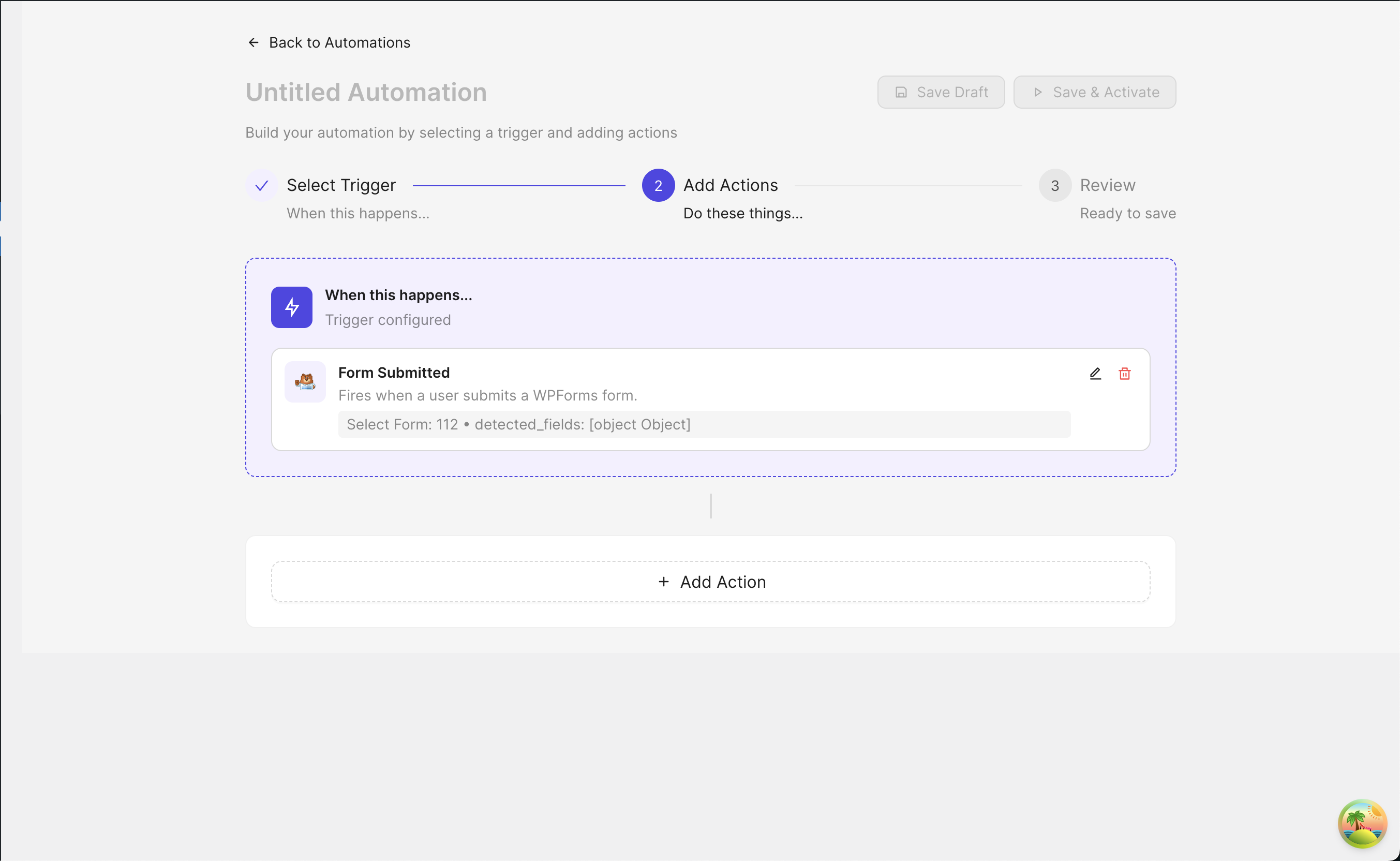Click 'Fires when a user submits a WPForms form.'

pos(488,396)
